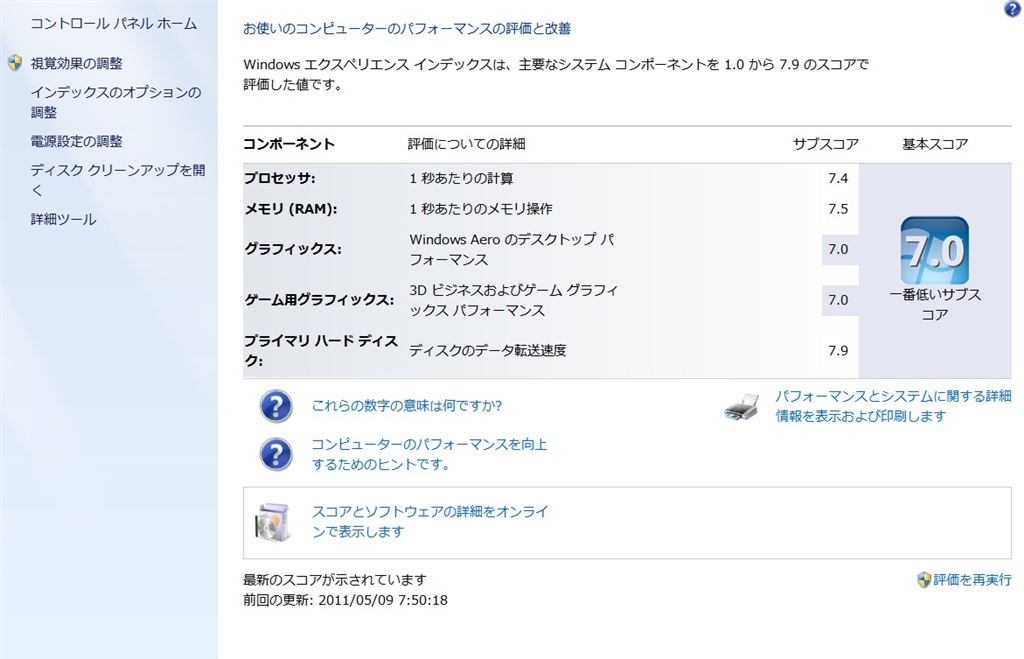Screen dimensions: 1024x659
Task: Click スコアとソフトウェアの詳細をオンラインで表示 link
Action: 430,521
